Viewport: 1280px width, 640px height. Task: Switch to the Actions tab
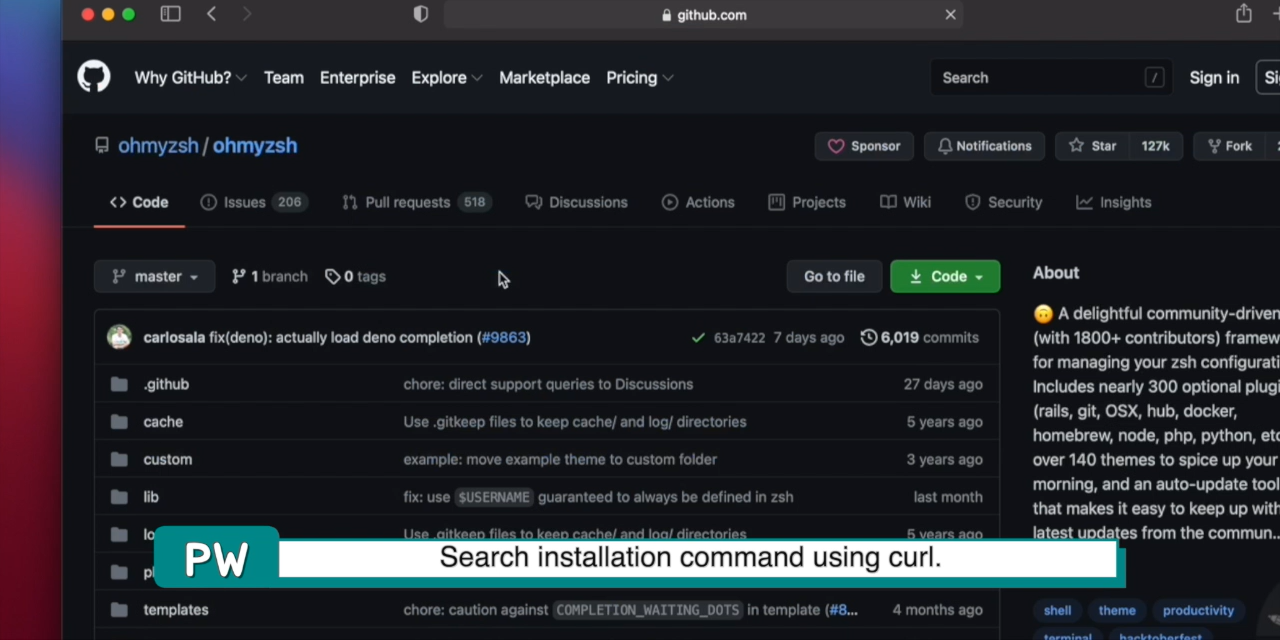pos(698,202)
